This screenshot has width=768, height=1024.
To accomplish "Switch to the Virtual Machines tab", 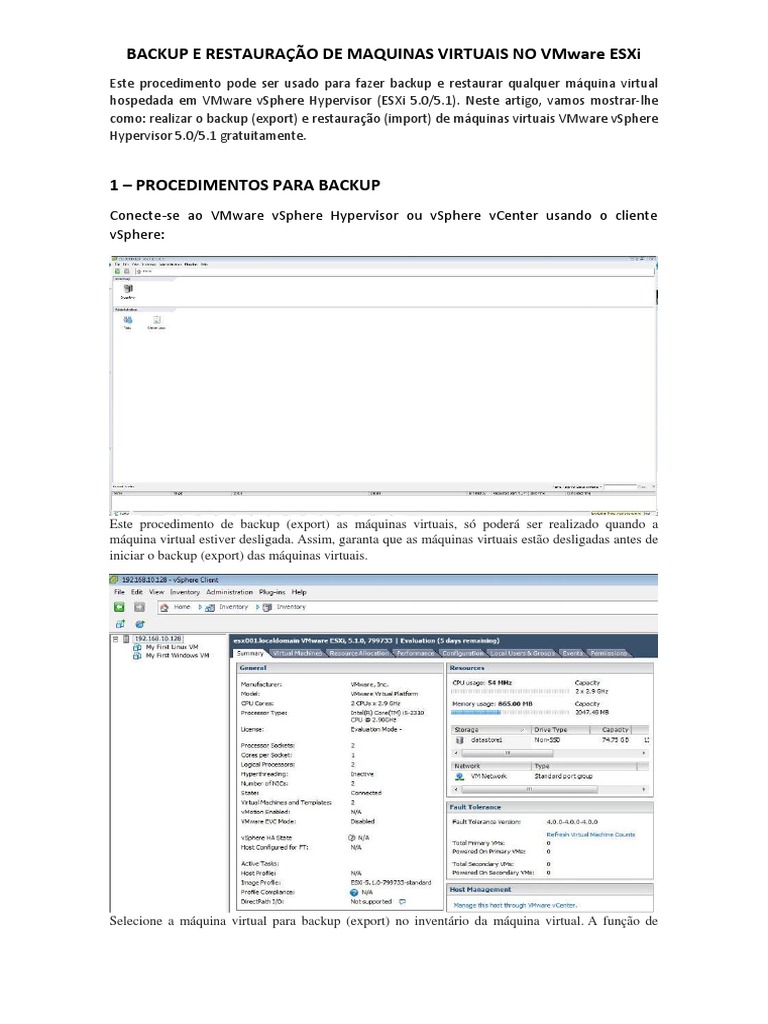I will click(x=297, y=653).
